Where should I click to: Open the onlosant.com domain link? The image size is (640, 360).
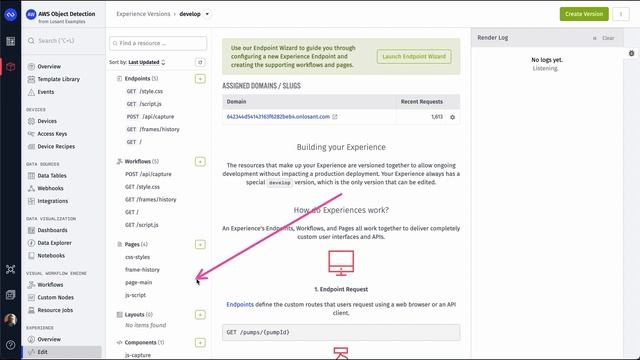coord(278,117)
